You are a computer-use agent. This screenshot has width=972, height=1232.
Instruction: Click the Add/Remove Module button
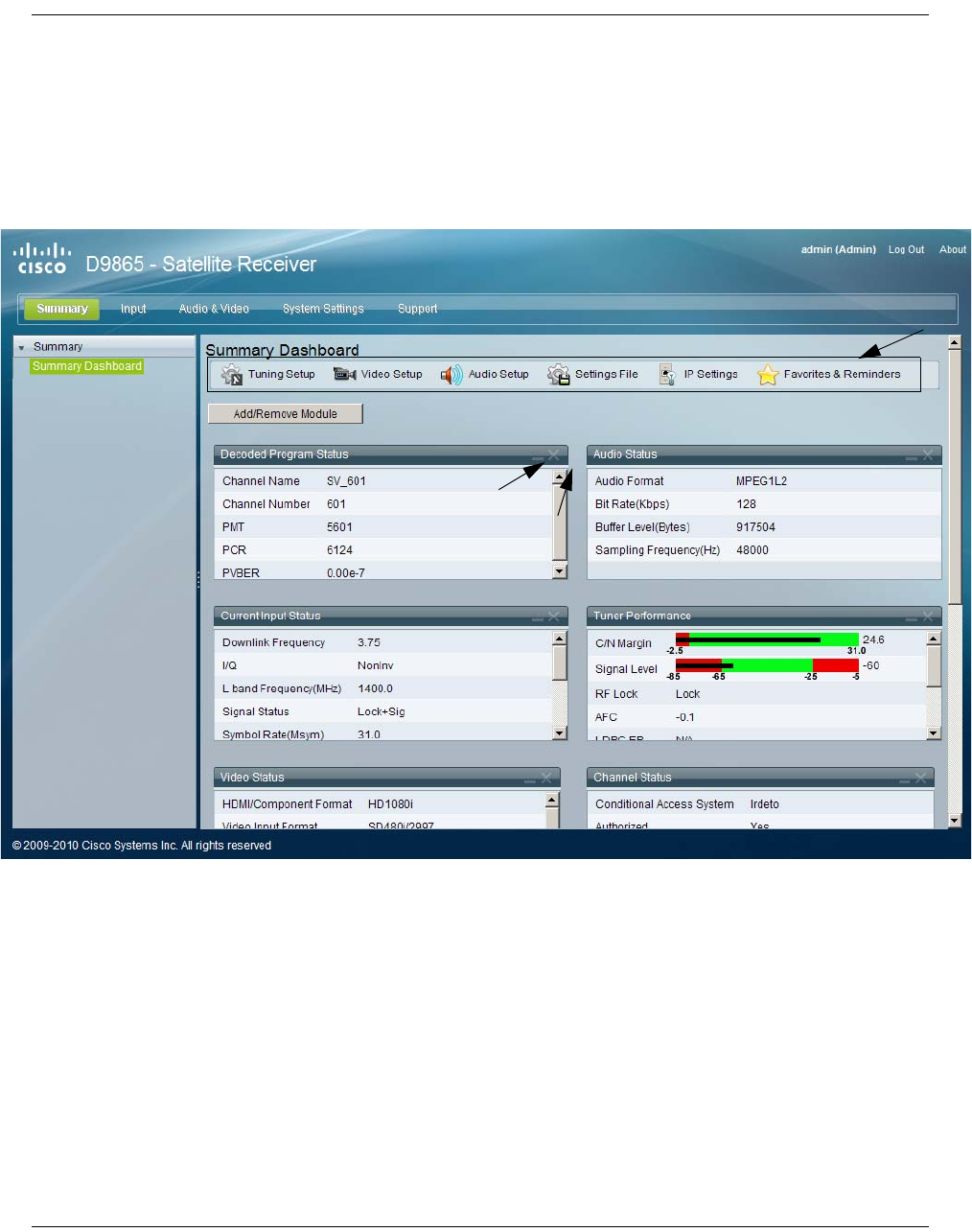click(286, 414)
